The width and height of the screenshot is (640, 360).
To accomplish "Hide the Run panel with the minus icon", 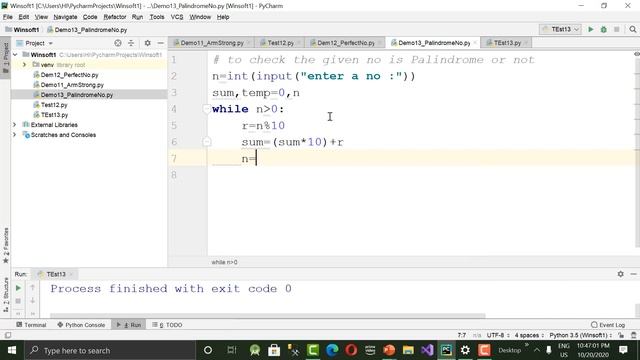I will [x=633, y=274].
